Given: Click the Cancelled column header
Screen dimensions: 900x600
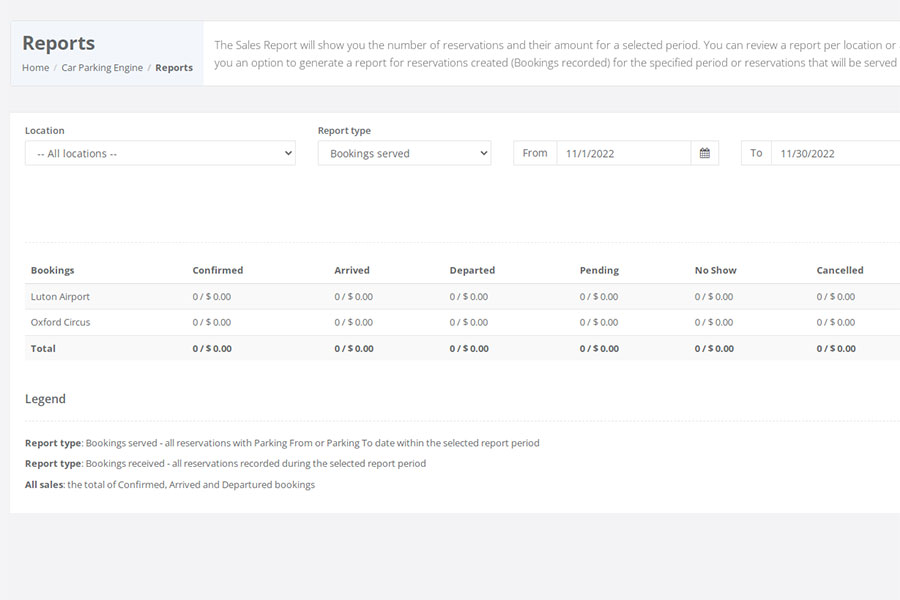Looking at the screenshot, I should pyautogui.click(x=840, y=270).
